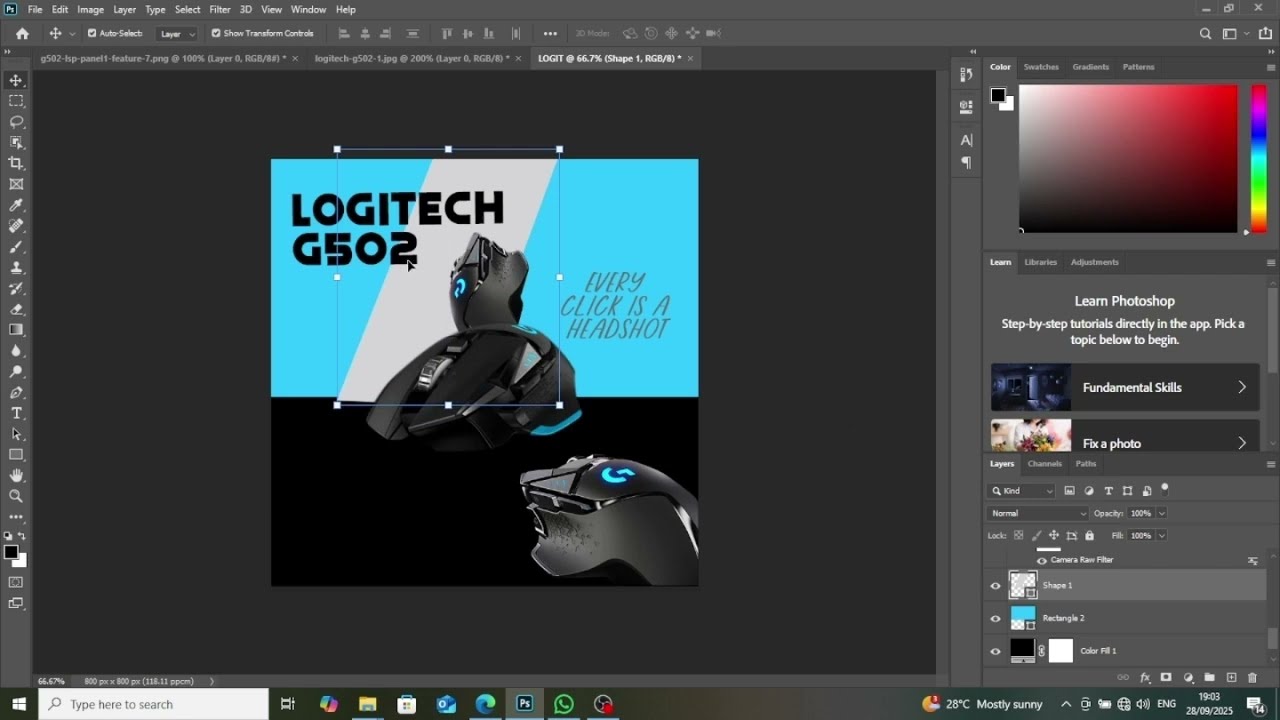Open the layer Kind filter dropdown
1280x720 pixels.
(x=1021, y=491)
